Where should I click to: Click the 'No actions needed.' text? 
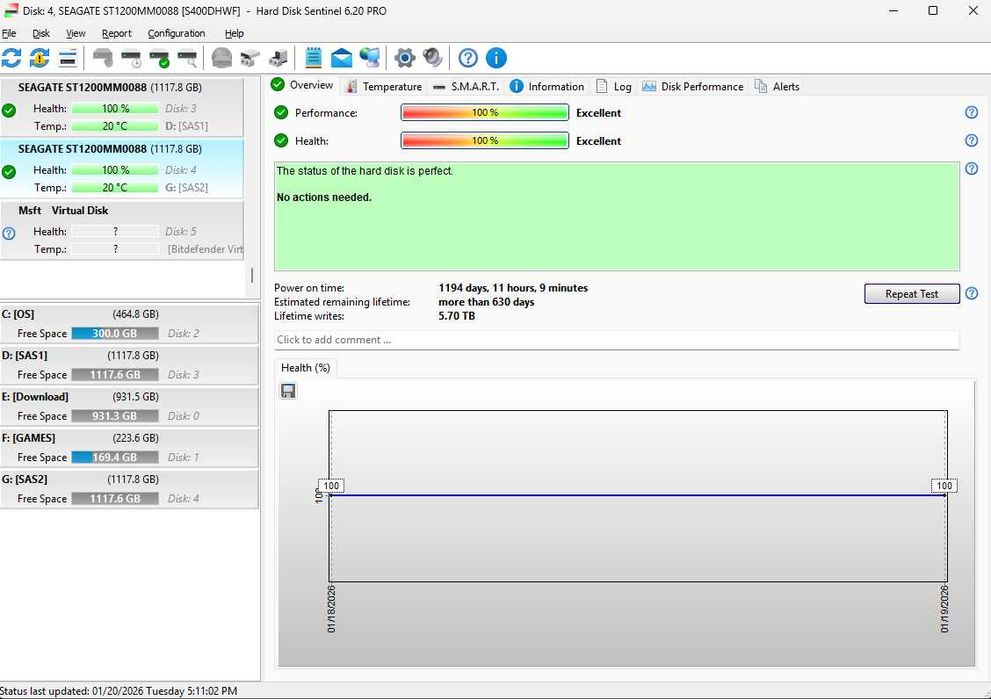click(324, 197)
